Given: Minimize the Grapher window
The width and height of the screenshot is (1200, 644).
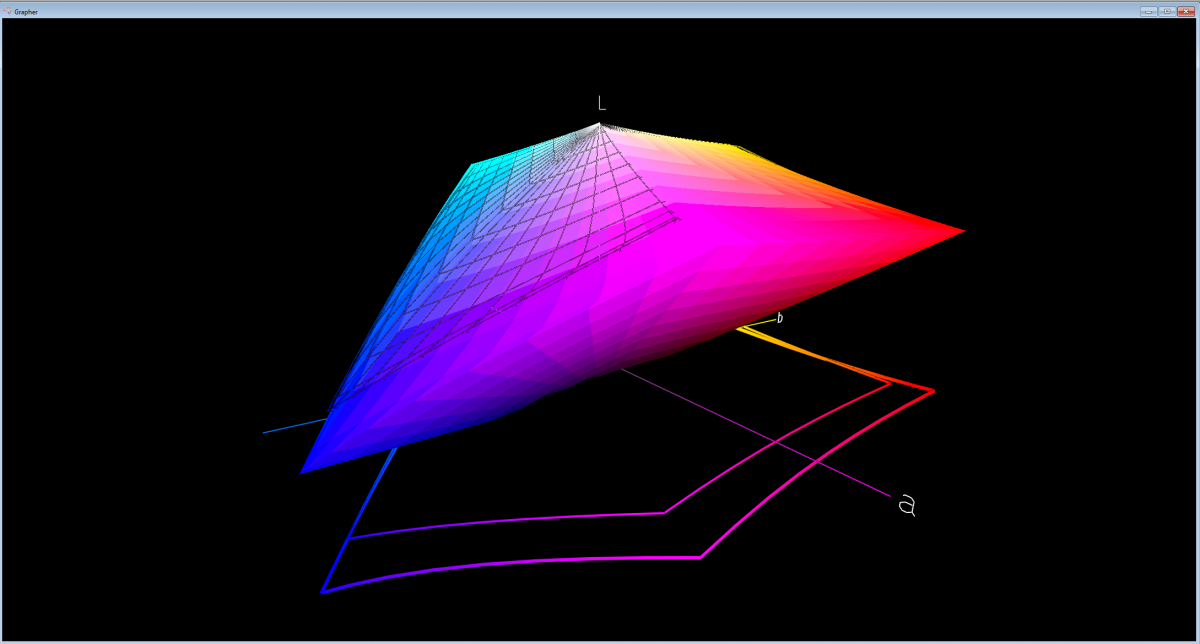Looking at the screenshot, I should click(x=1148, y=10).
